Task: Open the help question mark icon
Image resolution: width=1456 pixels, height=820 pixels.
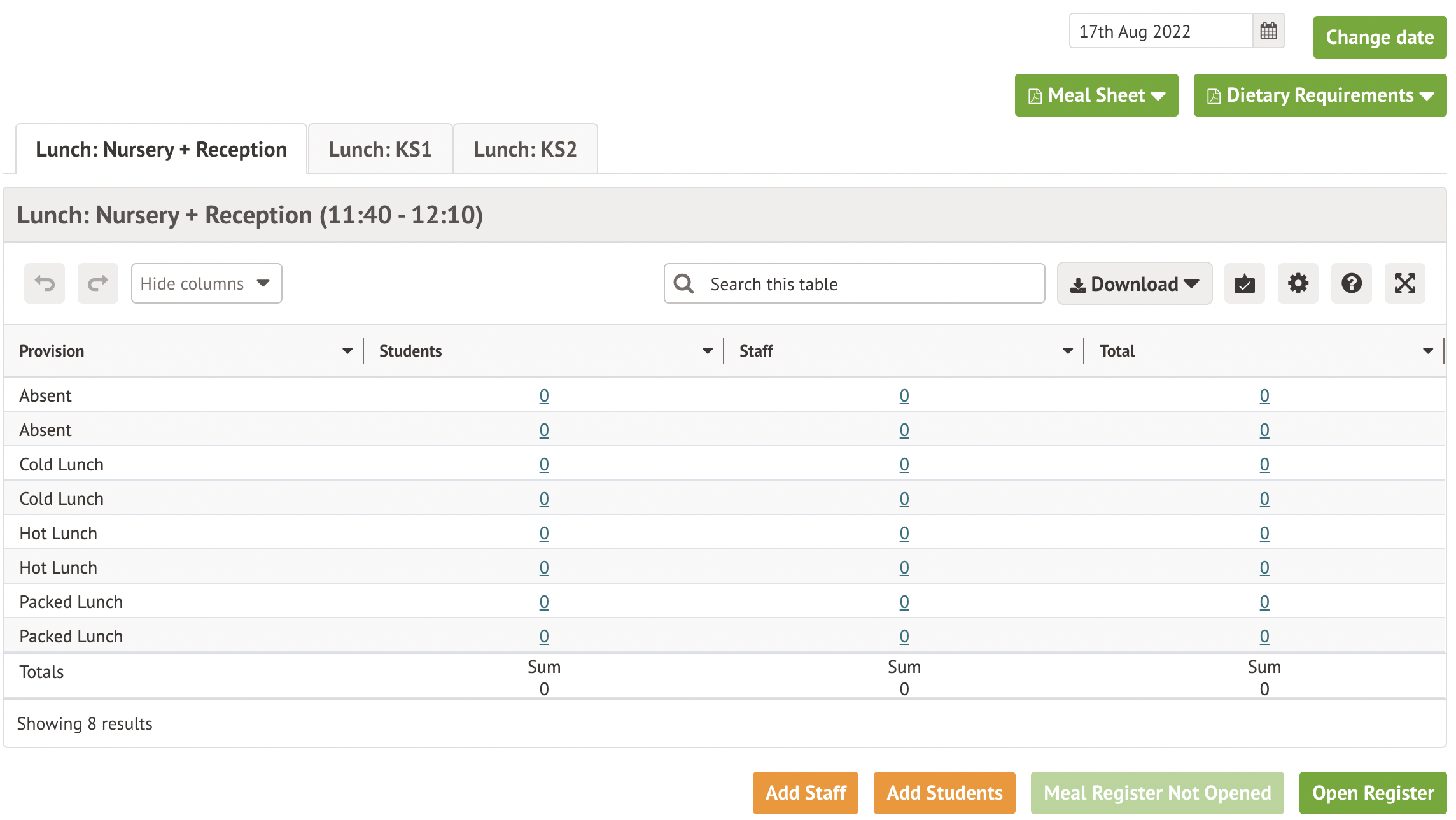Action: (x=1352, y=283)
